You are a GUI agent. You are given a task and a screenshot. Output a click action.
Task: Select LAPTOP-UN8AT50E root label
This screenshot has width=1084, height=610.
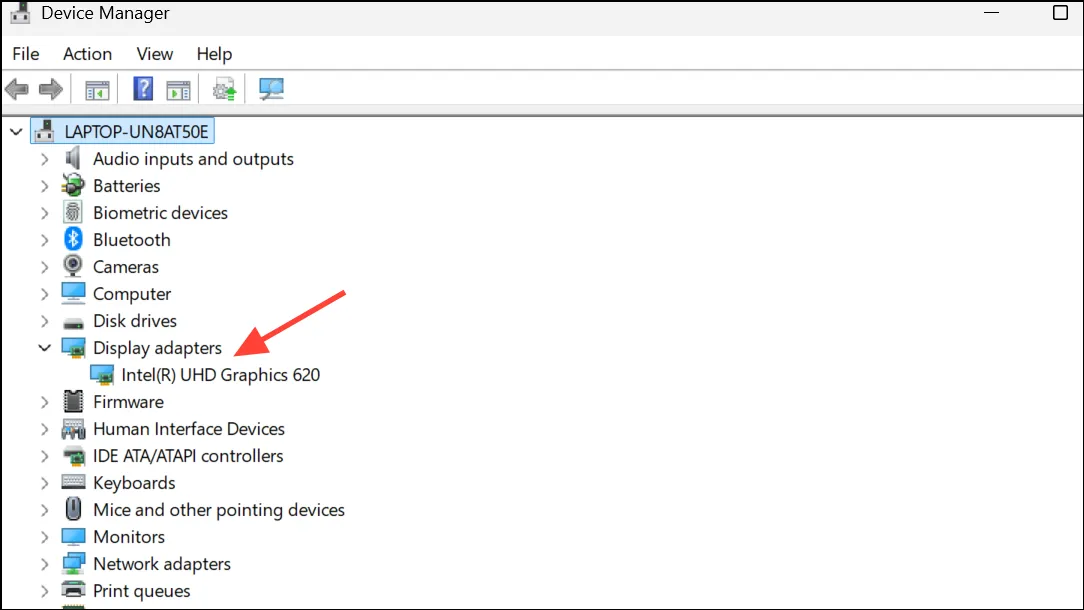(136, 131)
